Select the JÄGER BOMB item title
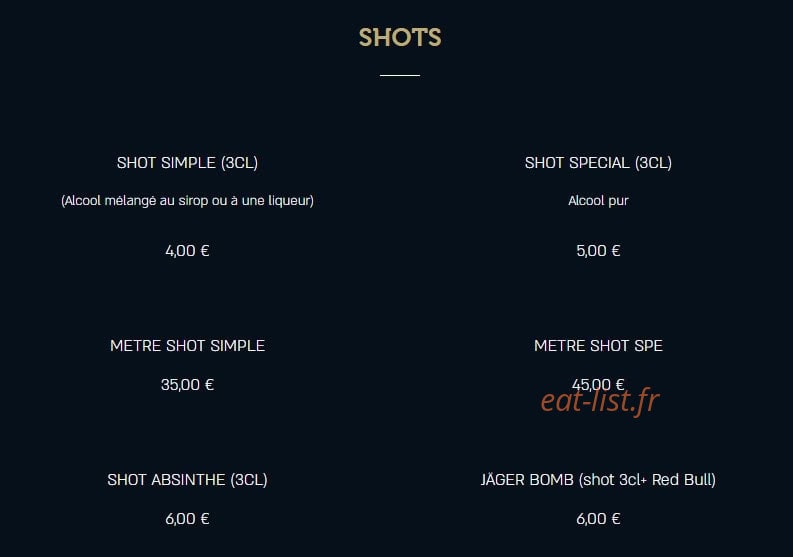The image size is (793, 557). (x=598, y=480)
